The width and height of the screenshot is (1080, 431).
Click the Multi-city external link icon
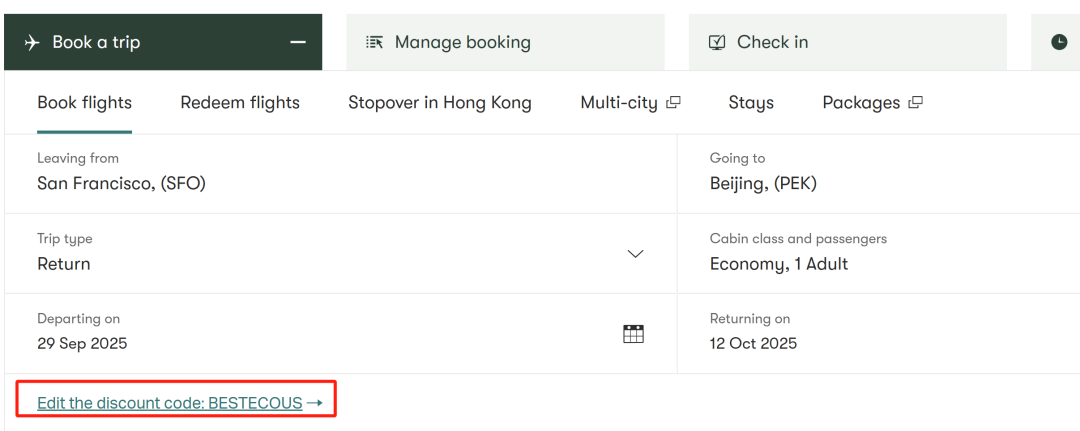674,102
